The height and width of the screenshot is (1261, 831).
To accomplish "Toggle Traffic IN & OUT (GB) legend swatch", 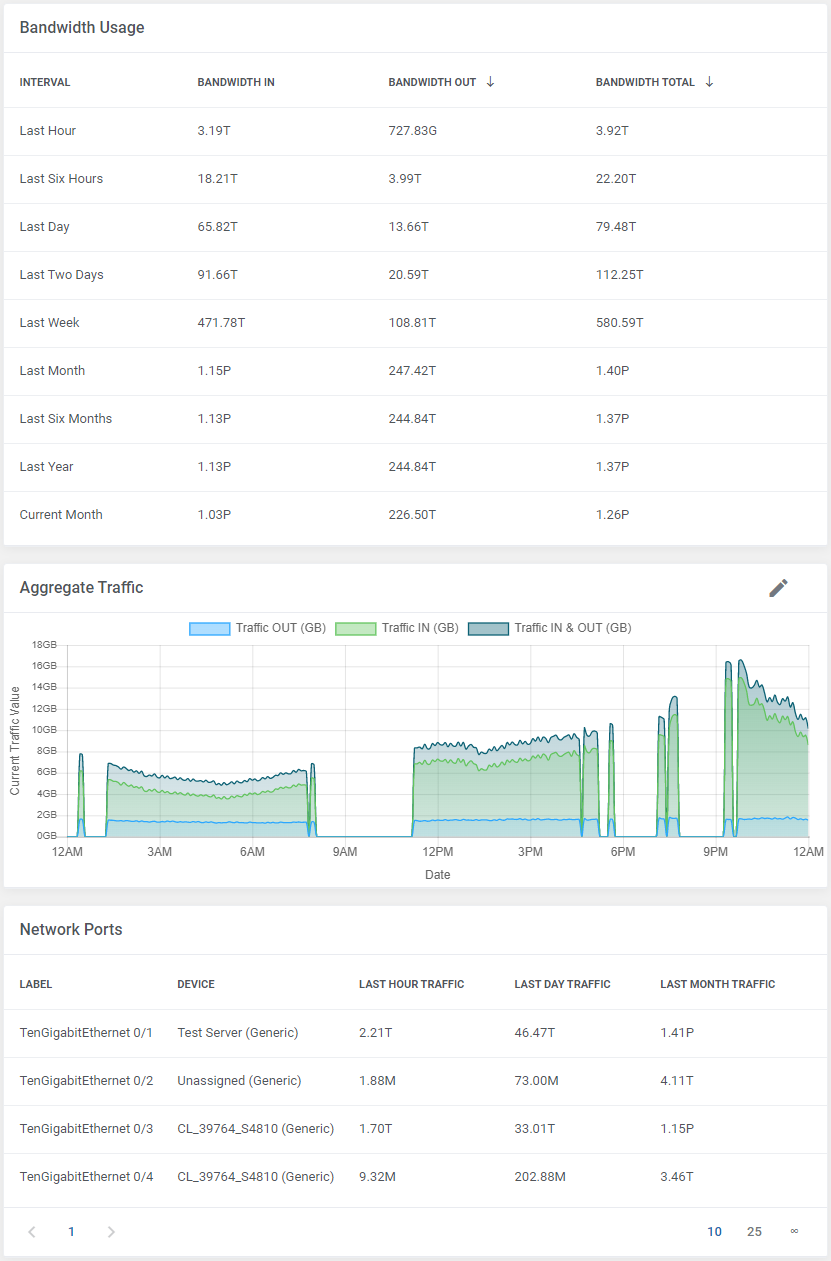I will point(488,628).
